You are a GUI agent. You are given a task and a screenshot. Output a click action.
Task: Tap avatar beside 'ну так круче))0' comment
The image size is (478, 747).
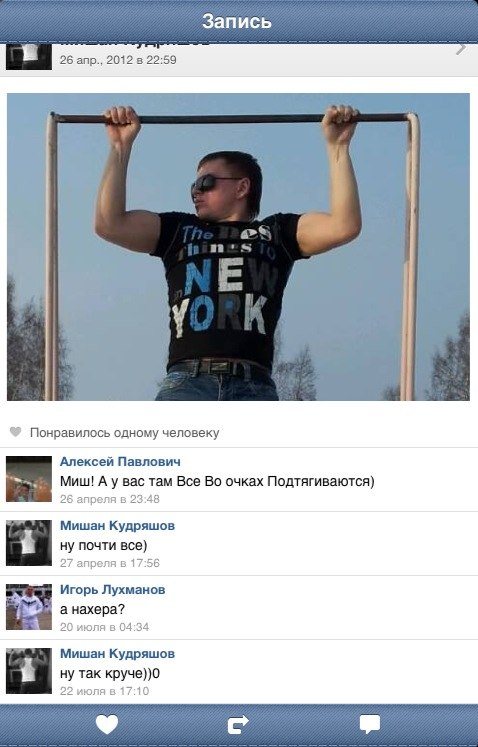(x=29, y=670)
